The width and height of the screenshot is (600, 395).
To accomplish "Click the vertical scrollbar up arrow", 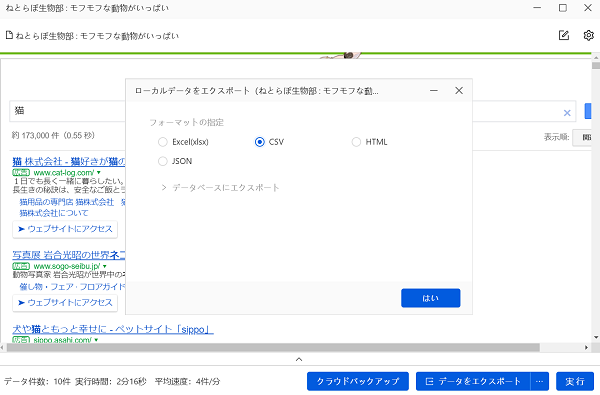I will [x=596, y=58].
